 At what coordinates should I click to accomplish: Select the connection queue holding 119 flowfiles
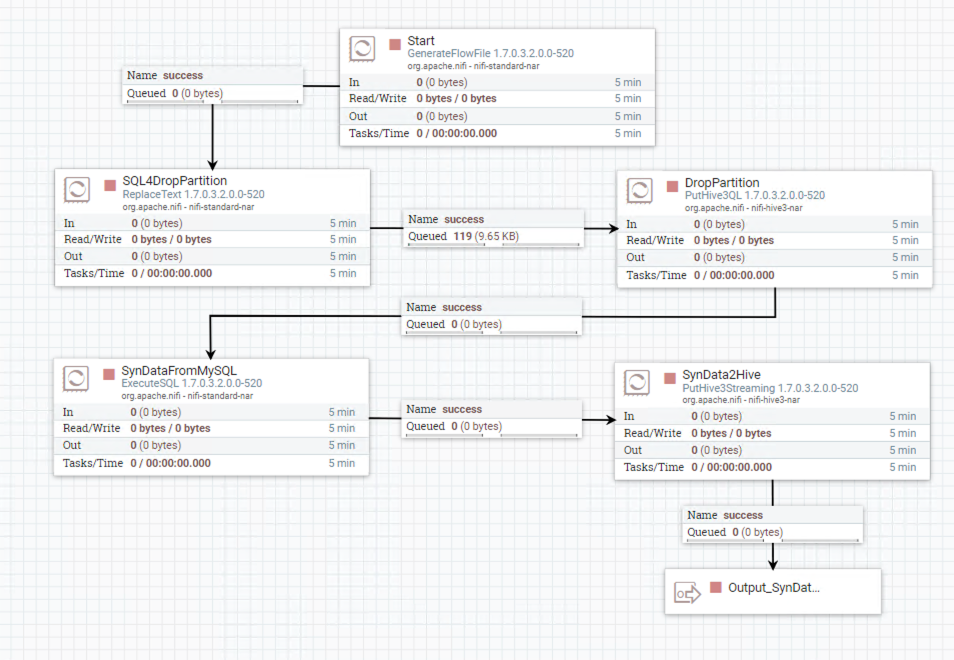pyautogui.click(x=493, y=228)
